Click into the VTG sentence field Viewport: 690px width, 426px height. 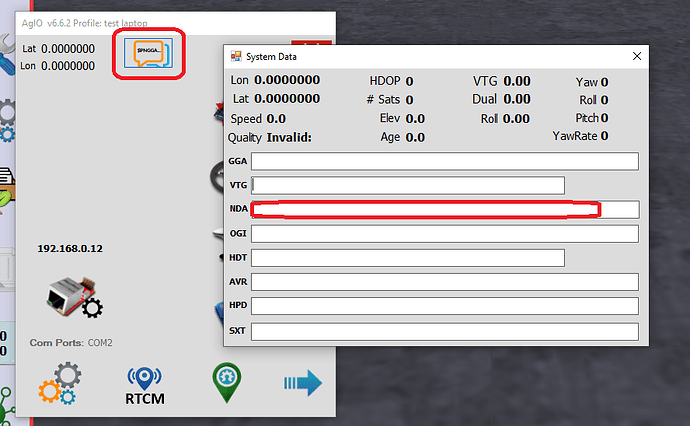tap(408, 185)
